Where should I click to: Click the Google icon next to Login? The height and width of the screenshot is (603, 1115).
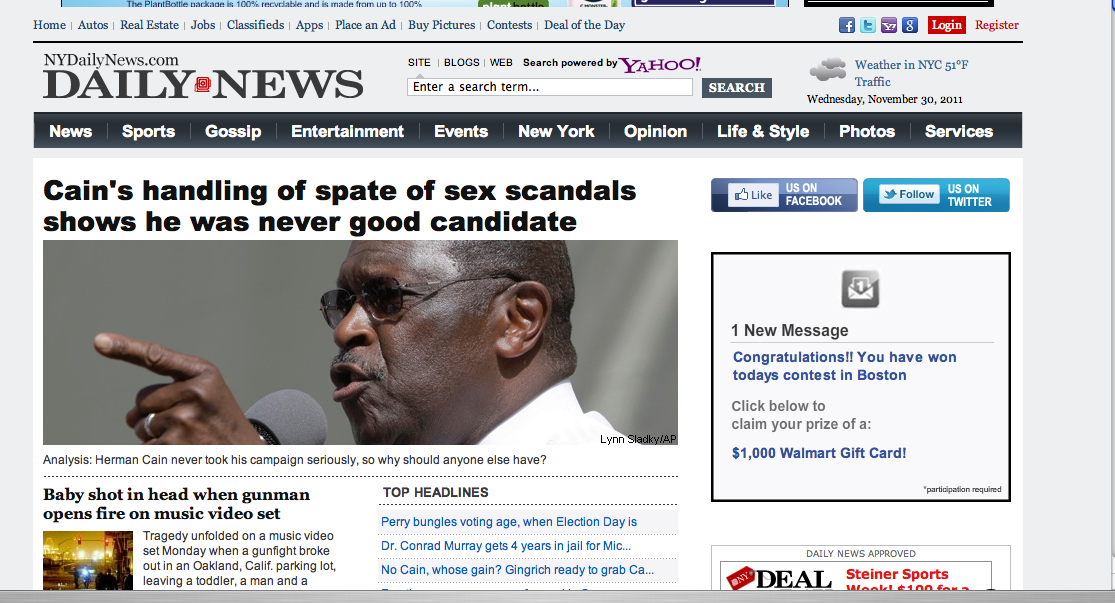tap(909, 26)
